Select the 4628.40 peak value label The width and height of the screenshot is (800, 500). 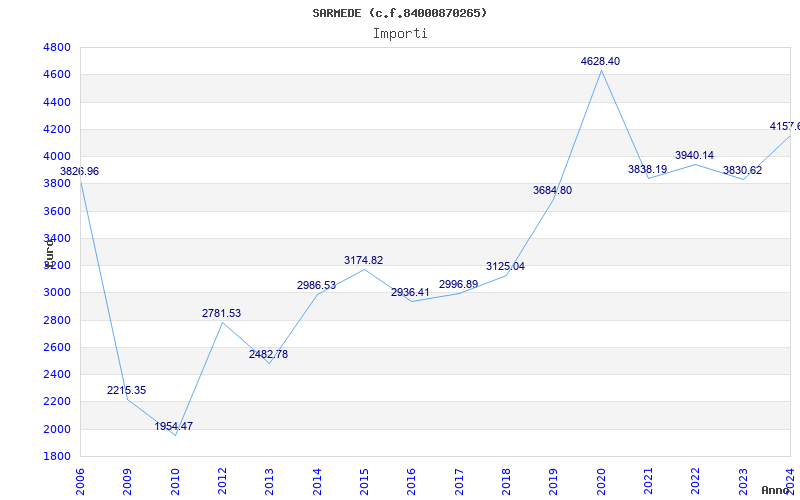coord(600,61)
